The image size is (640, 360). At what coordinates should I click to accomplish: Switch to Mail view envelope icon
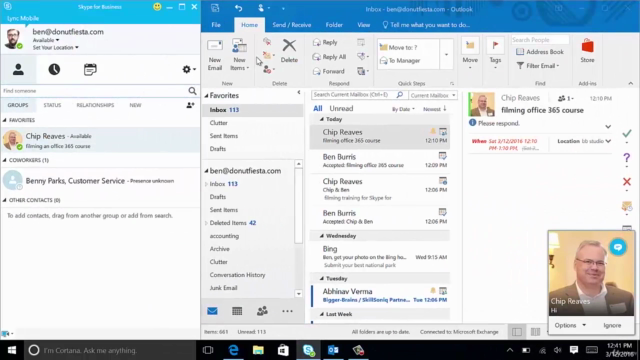point(212,311)
